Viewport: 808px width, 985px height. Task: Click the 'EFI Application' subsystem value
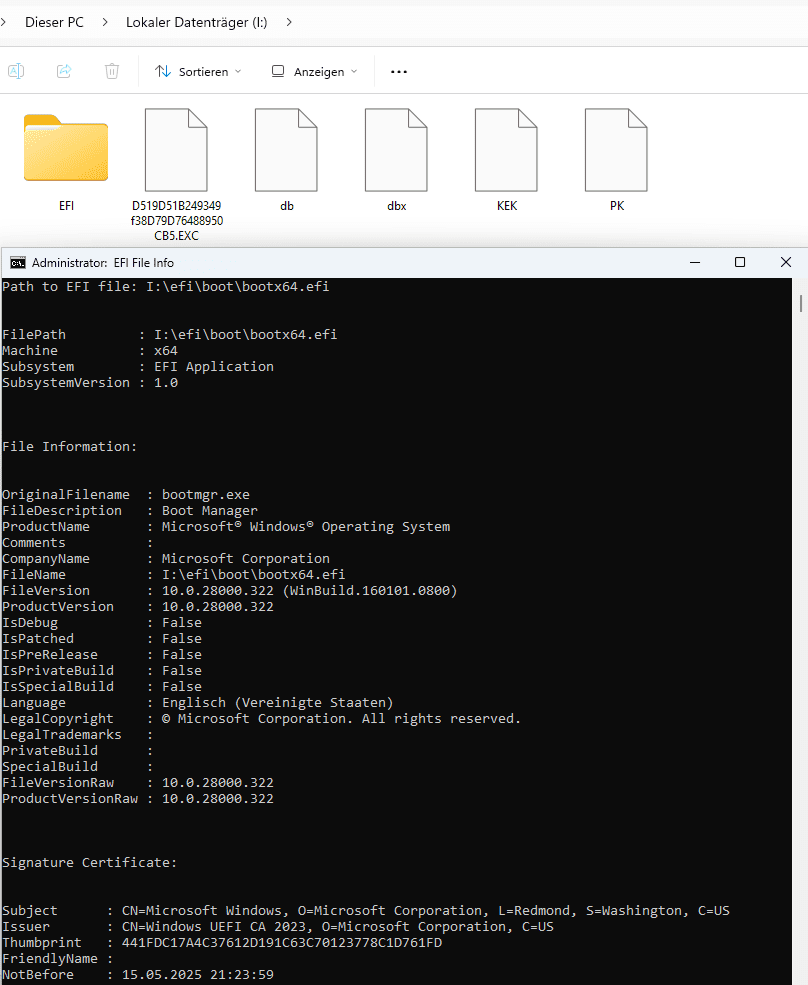click(x=214, y=366)
